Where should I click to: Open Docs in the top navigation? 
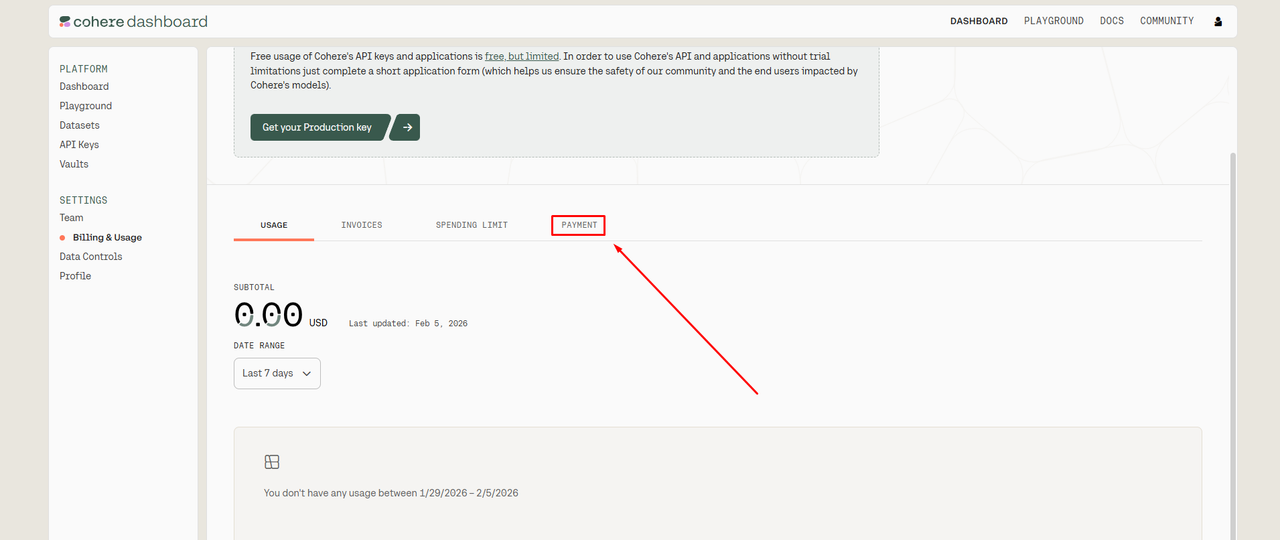tap(1112, 21)
